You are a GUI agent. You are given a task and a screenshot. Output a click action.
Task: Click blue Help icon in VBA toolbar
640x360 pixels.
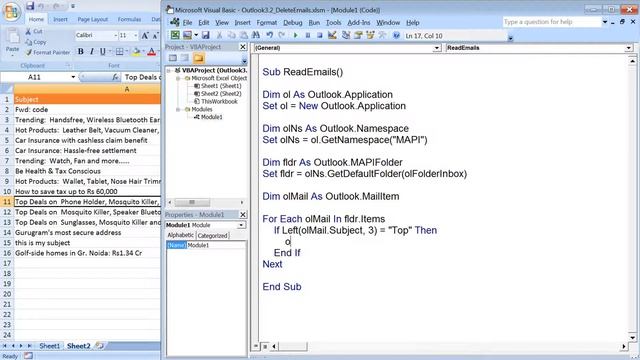point(396,36)
